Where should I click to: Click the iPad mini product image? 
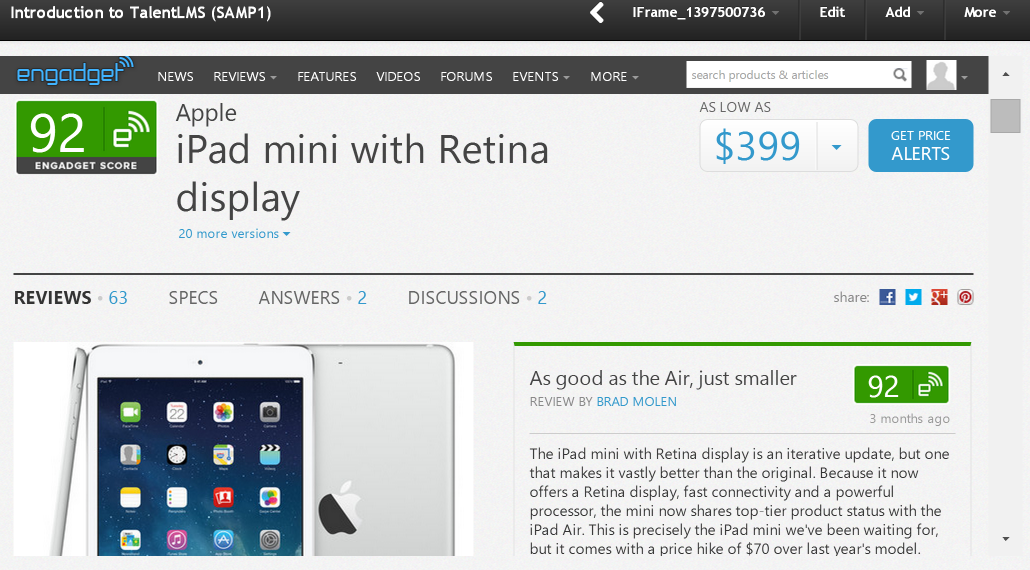pos(243,448)
